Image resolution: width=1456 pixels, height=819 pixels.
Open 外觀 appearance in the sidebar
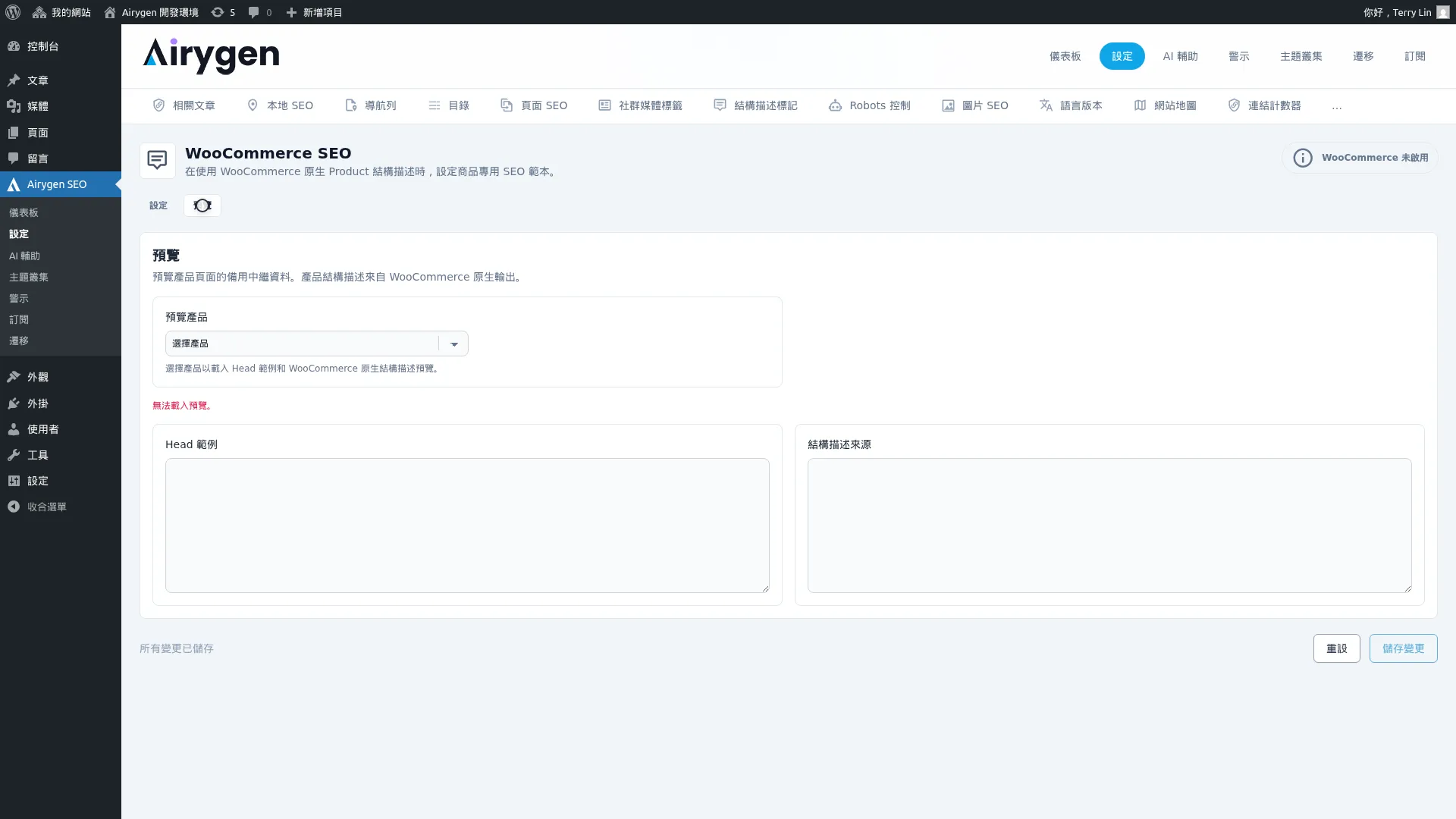(61, 377)
